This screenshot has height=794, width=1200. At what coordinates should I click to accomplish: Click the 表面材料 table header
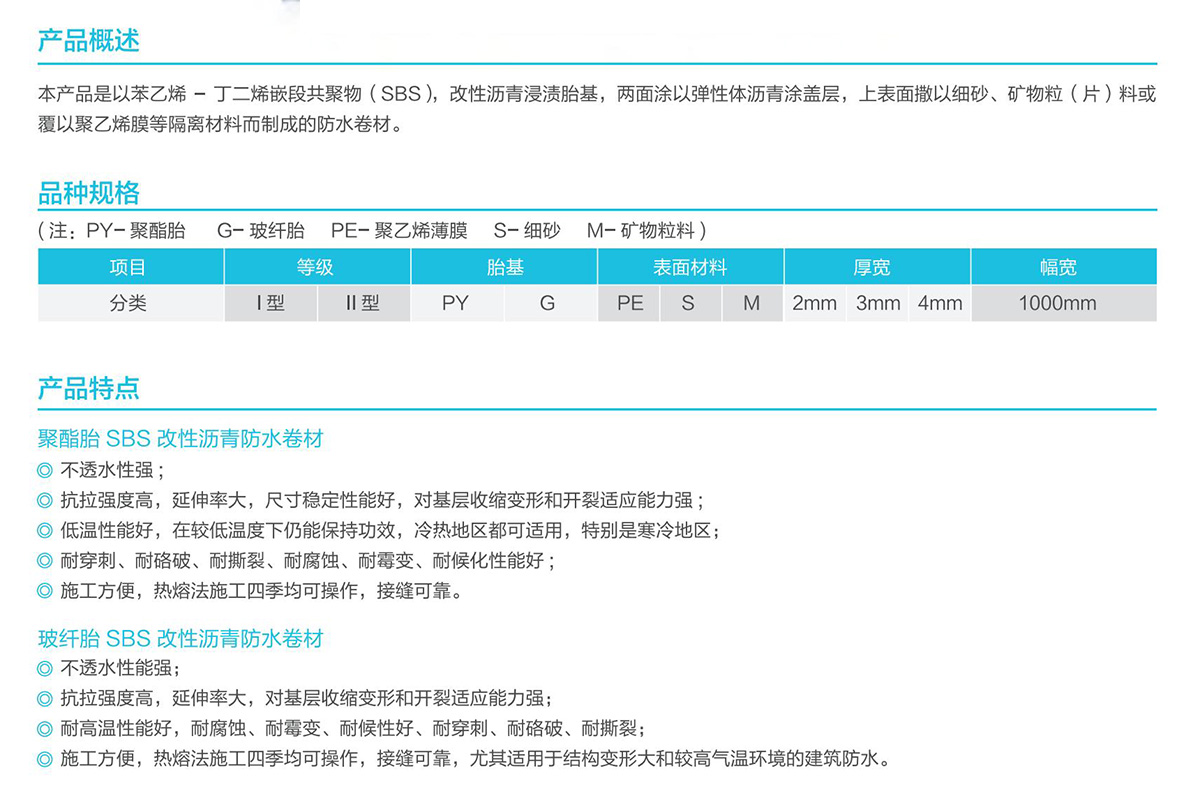[x=690, y=267]
